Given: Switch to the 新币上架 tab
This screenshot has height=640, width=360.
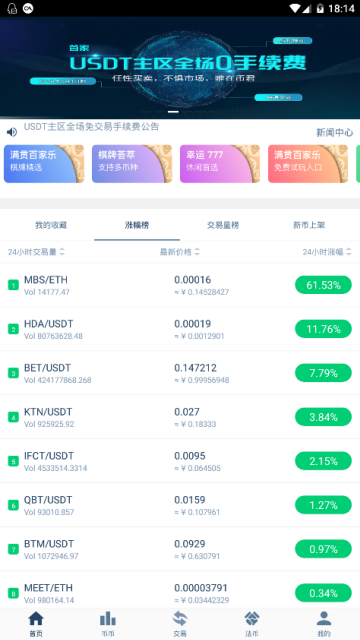Looking at the screenshot, I should (309, 225).
